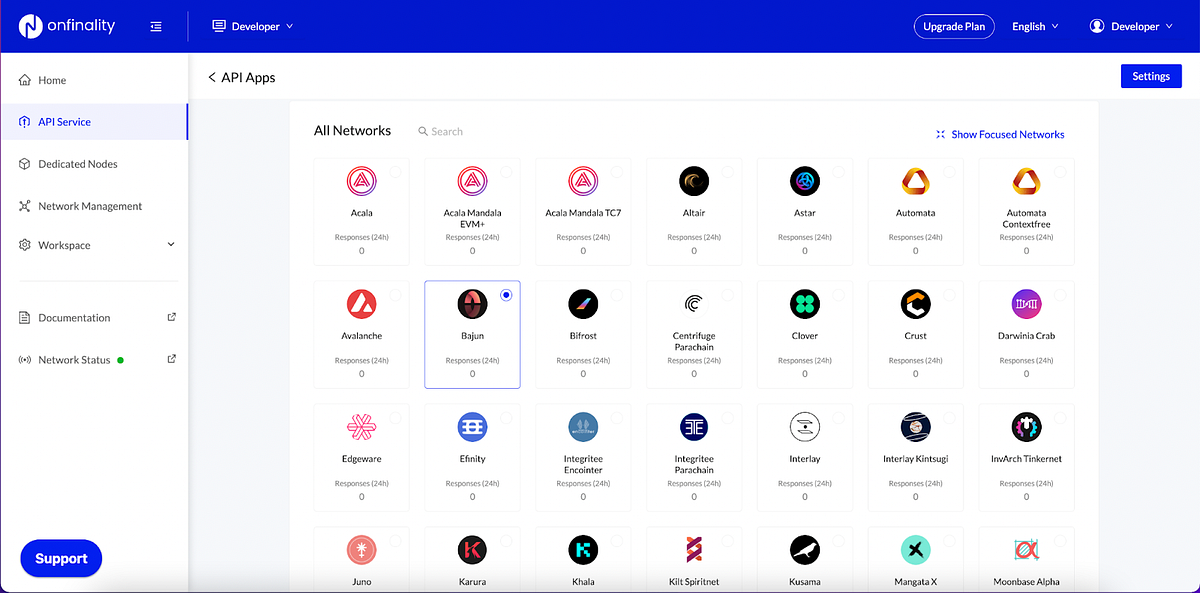Screen dimensions: 1200x593
Task: Click the Clover green logo
Action: point(805,304)
